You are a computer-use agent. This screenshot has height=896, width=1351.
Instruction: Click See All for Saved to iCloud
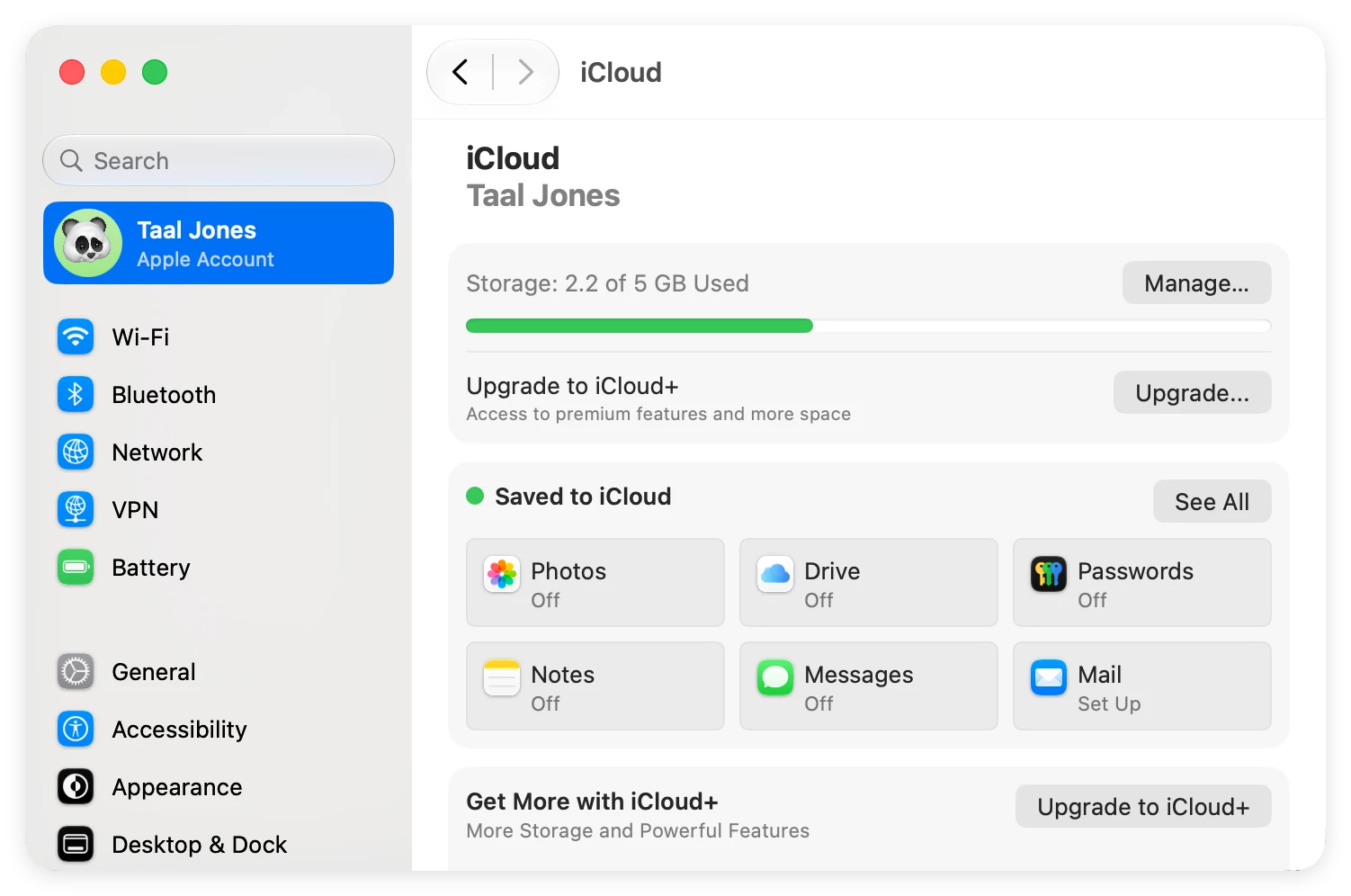(x=1212, y=502)
